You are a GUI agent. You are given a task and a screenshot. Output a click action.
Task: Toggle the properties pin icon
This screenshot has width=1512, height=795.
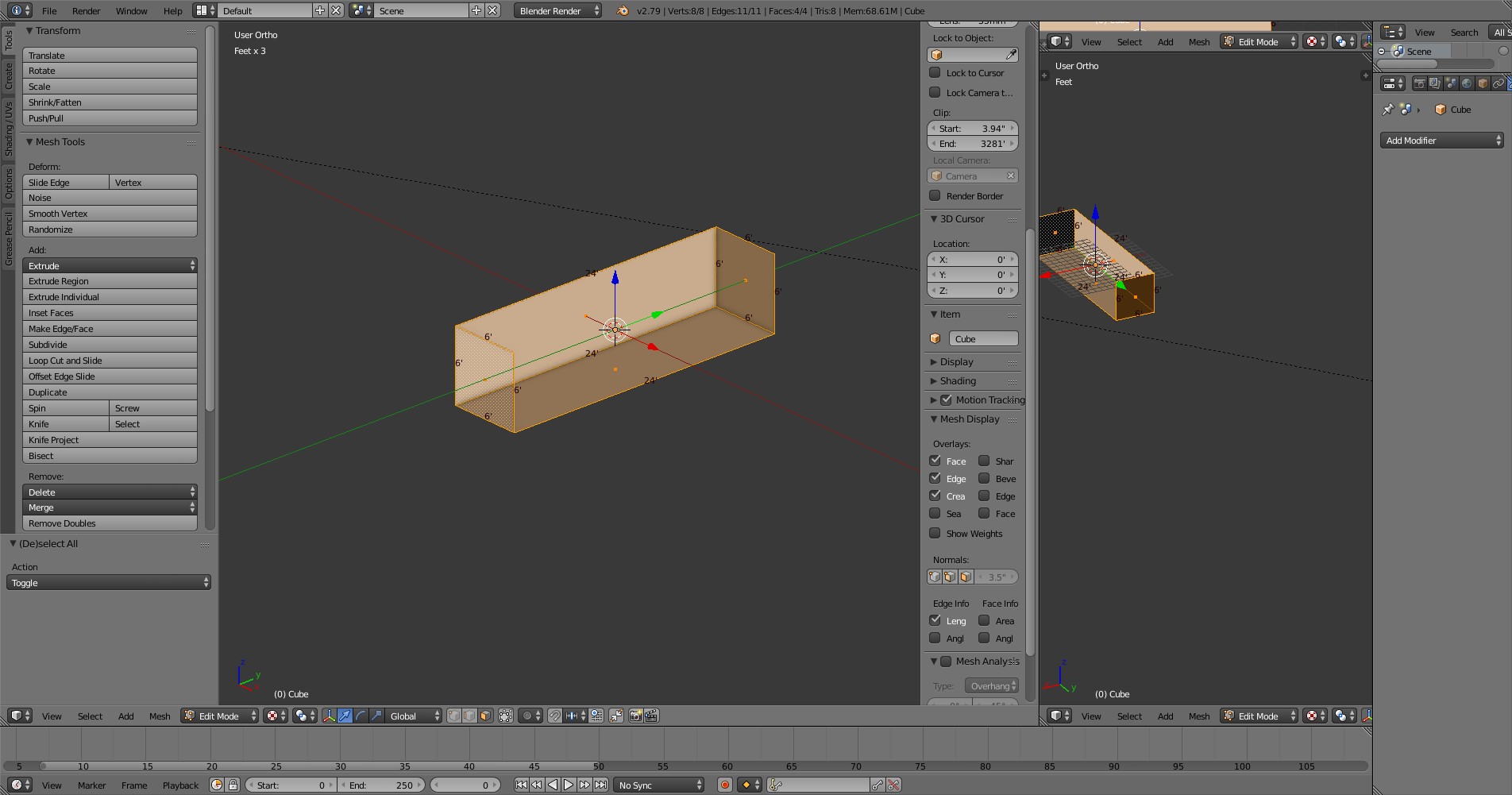1387,110
